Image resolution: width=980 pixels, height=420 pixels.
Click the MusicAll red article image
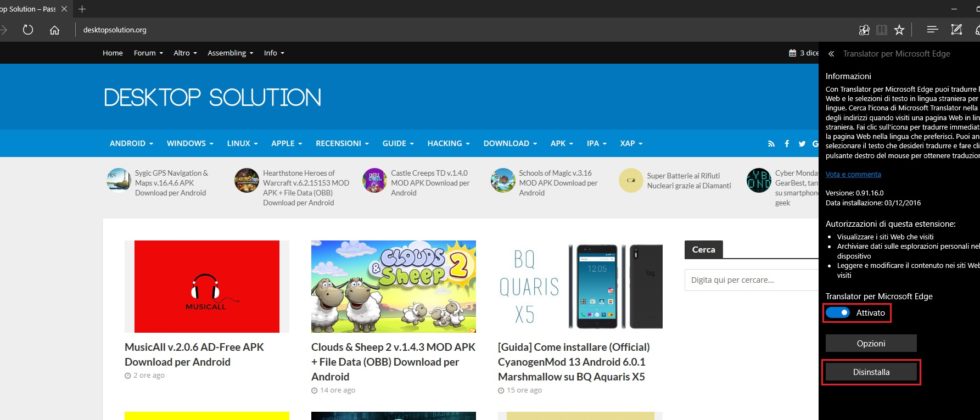[x=207, y=286]
